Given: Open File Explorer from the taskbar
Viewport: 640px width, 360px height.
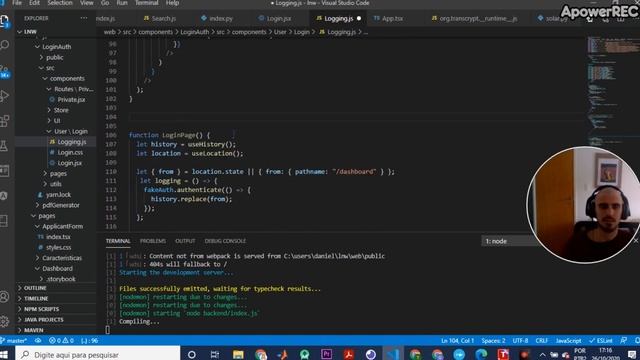Looking at the screenshot, I should [x=238, y=354].
